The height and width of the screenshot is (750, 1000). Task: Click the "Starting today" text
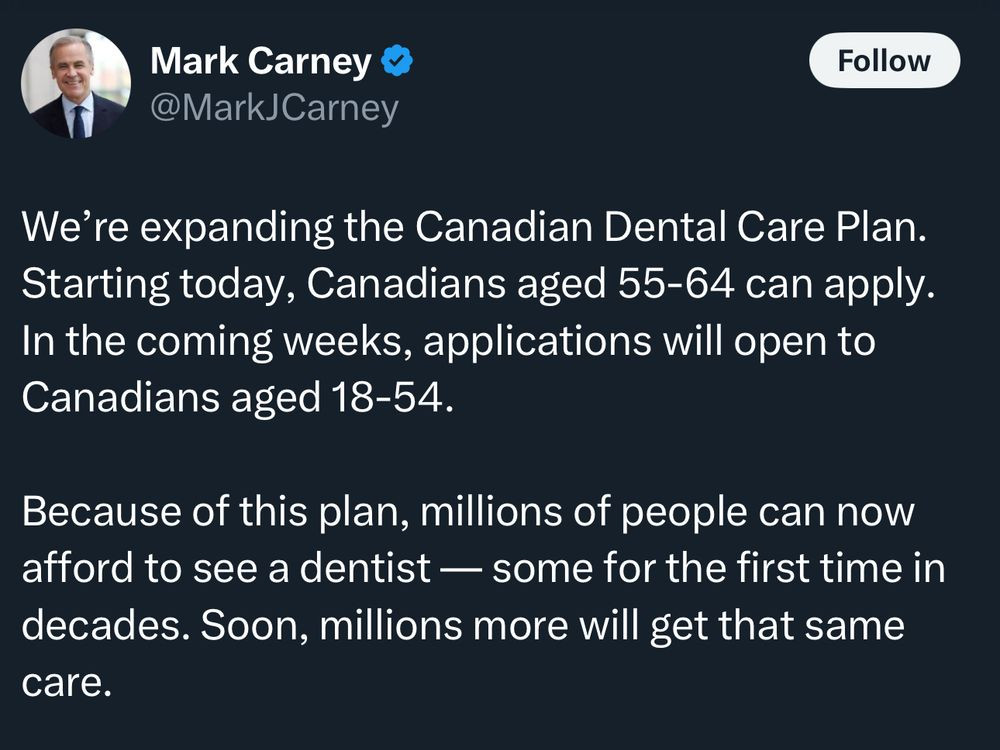point(156,284)
